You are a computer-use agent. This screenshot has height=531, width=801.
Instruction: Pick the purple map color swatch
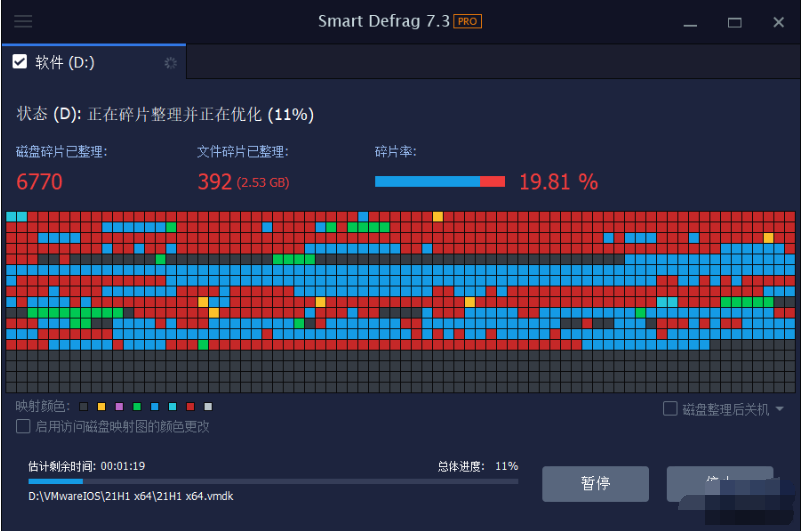click(120, 407)
